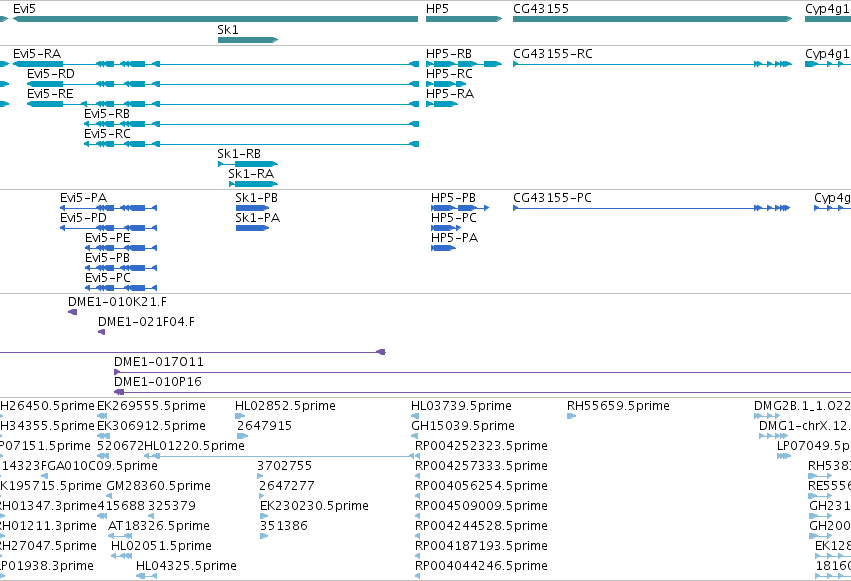851x581 pixels.
Task: Open EST GH15039.5prime
Action: 463,426
